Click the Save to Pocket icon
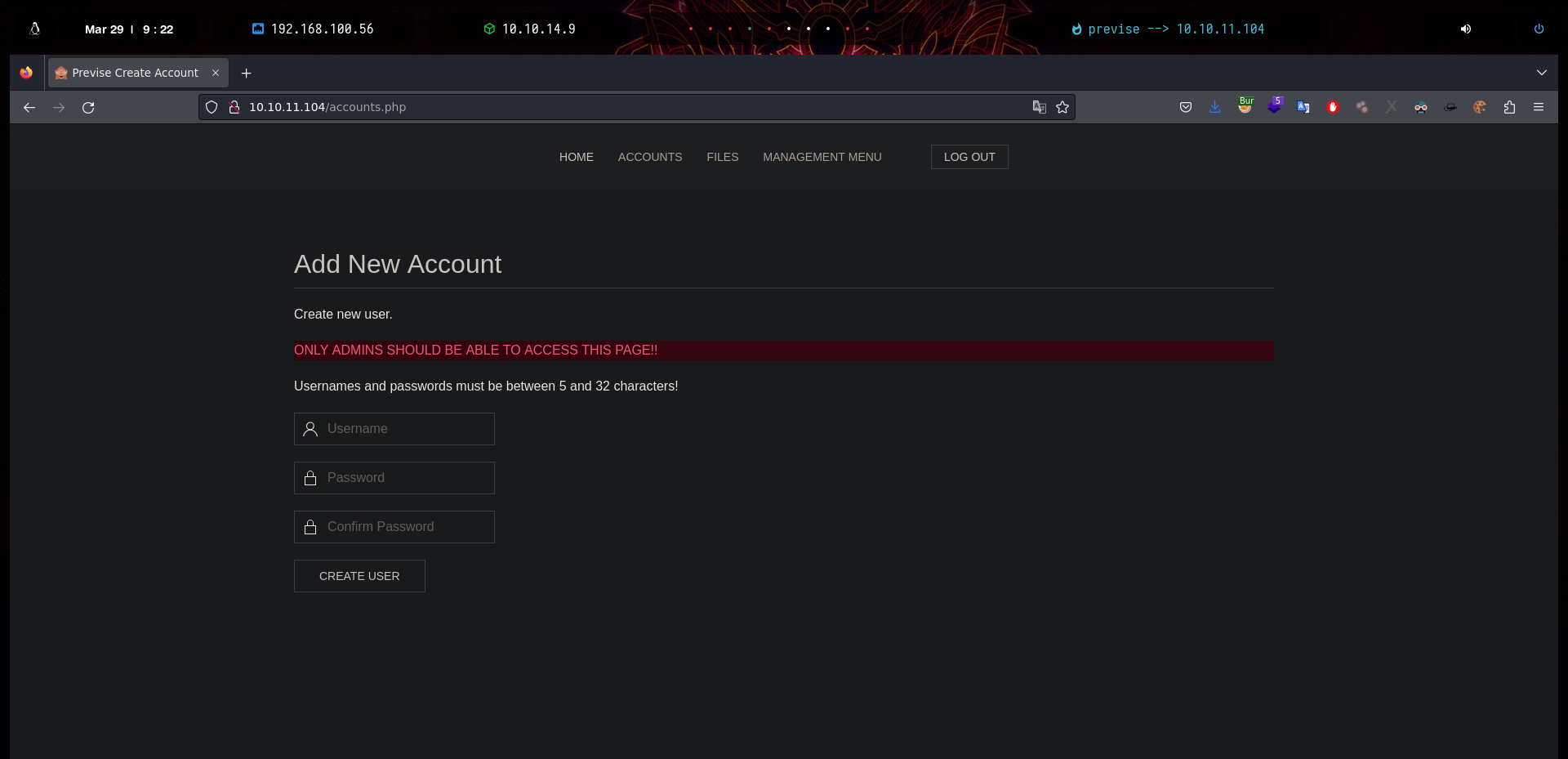The width and height of the screenshot is (1568, 759). coord(1186,107)
